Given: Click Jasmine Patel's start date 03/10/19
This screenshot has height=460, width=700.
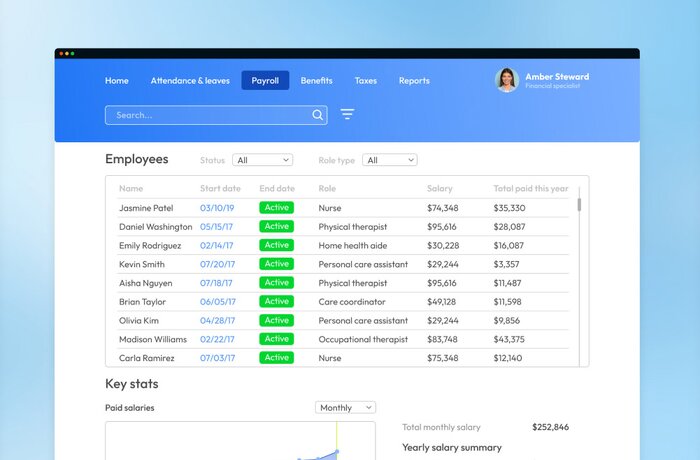Looking at the screenshot, I should [217, 208].
